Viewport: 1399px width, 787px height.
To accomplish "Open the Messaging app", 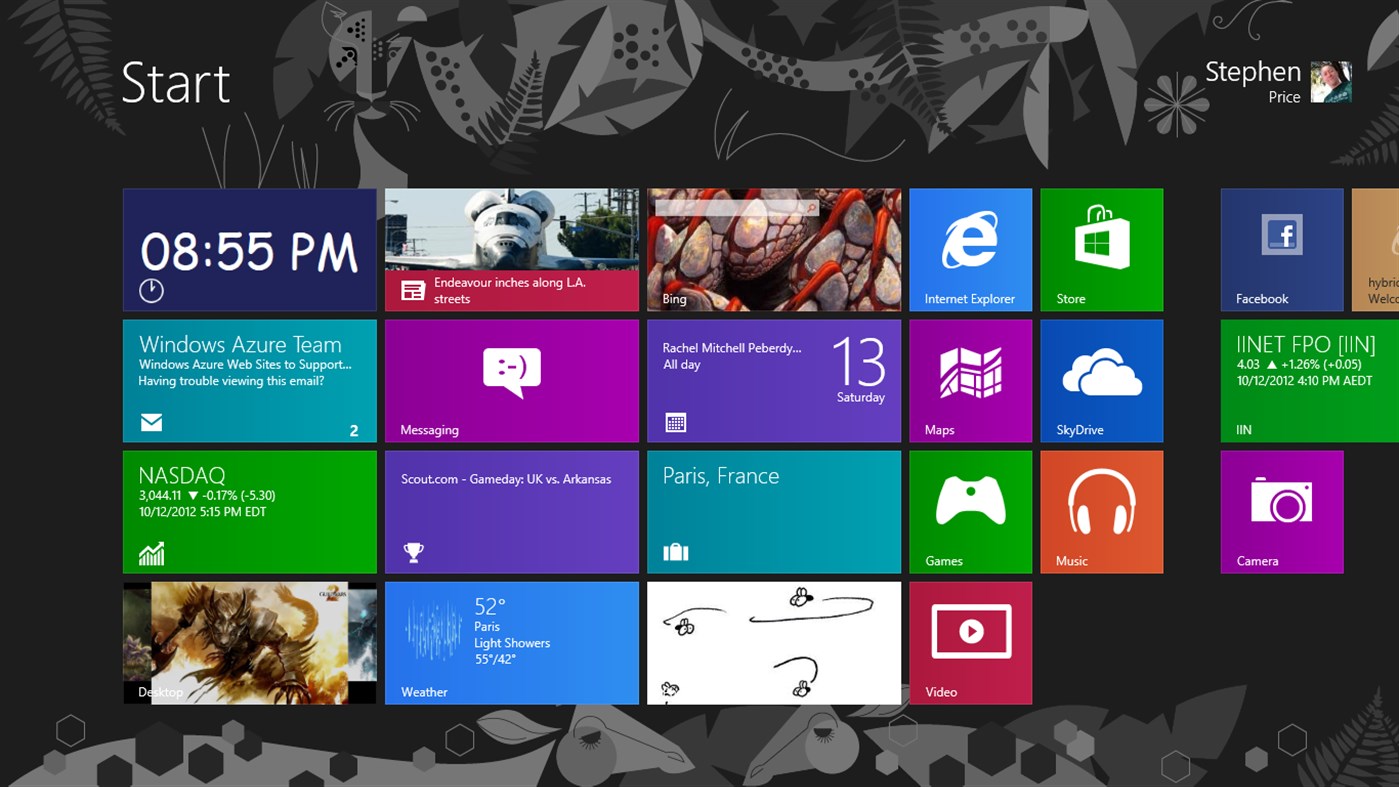I will click(x=511, y=380).
